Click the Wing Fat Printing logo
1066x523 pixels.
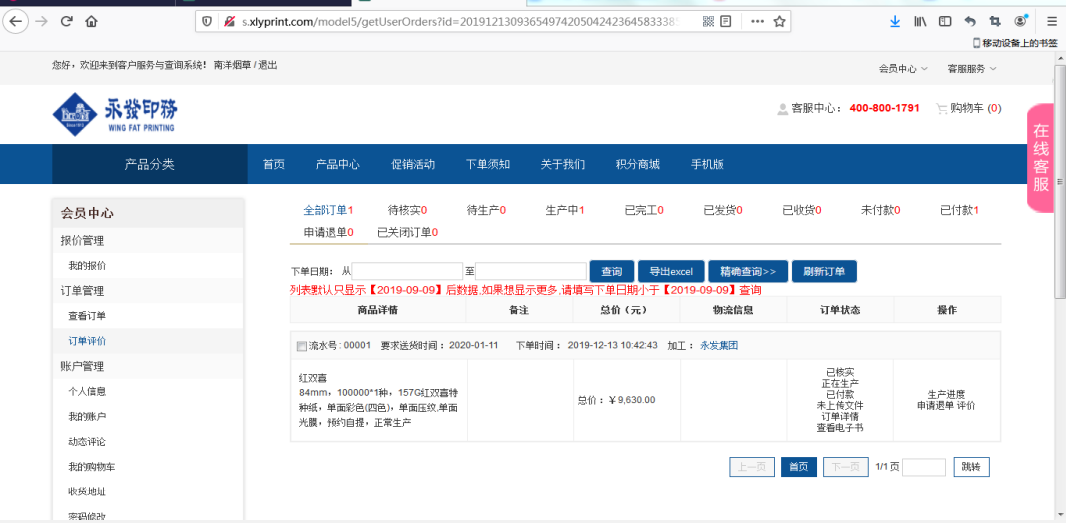click(115, 113)
